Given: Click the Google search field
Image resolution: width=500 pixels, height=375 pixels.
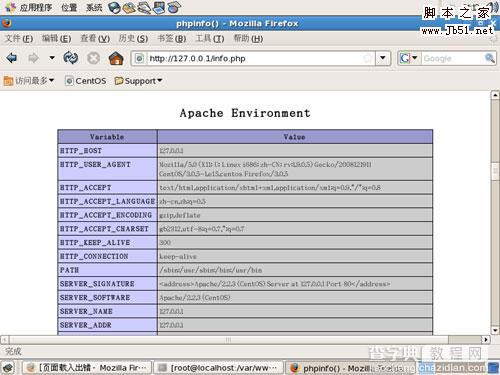Looking at the screenshot, I should [453, 59].
